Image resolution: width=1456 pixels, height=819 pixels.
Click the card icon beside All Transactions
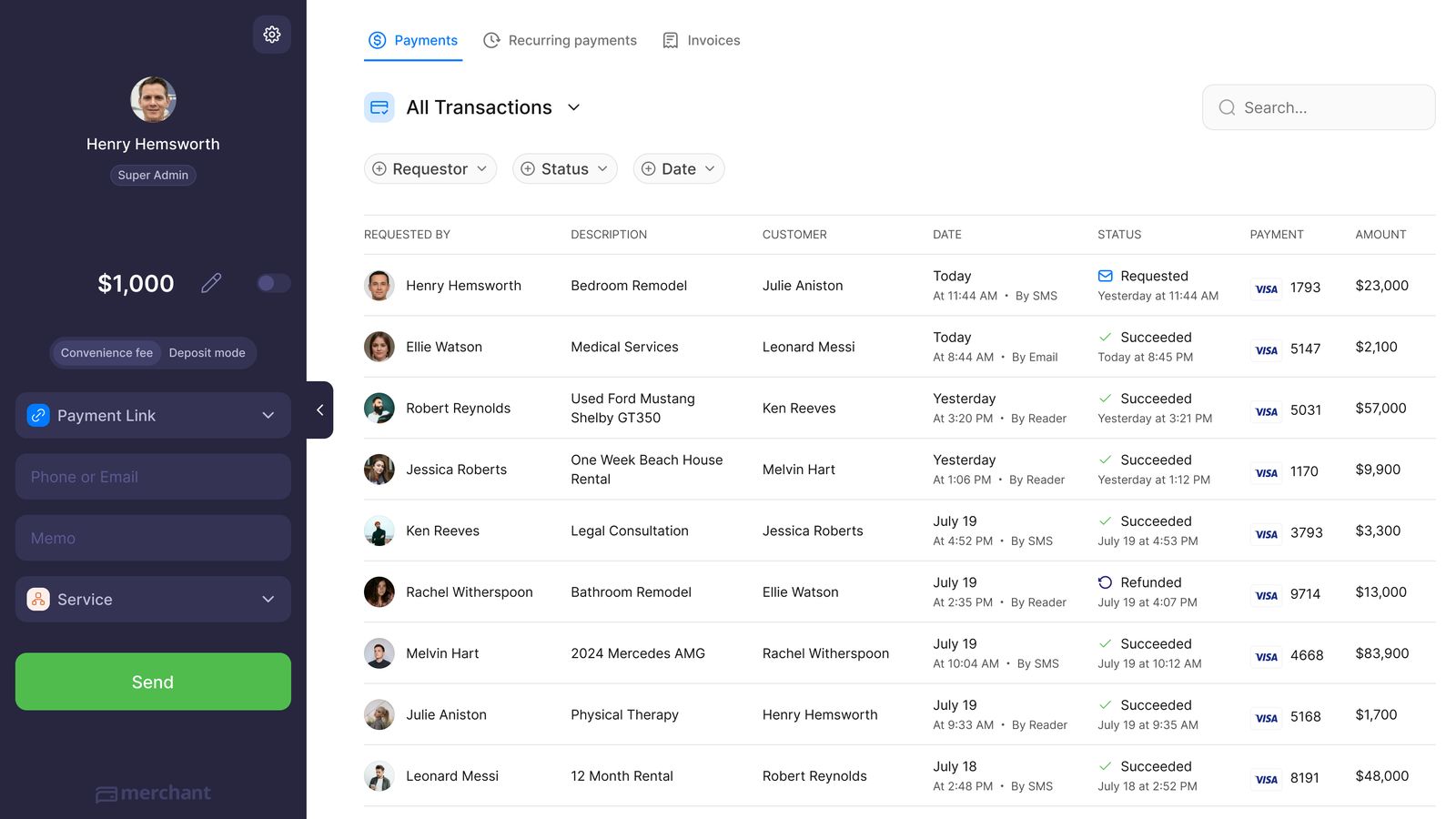379,107
